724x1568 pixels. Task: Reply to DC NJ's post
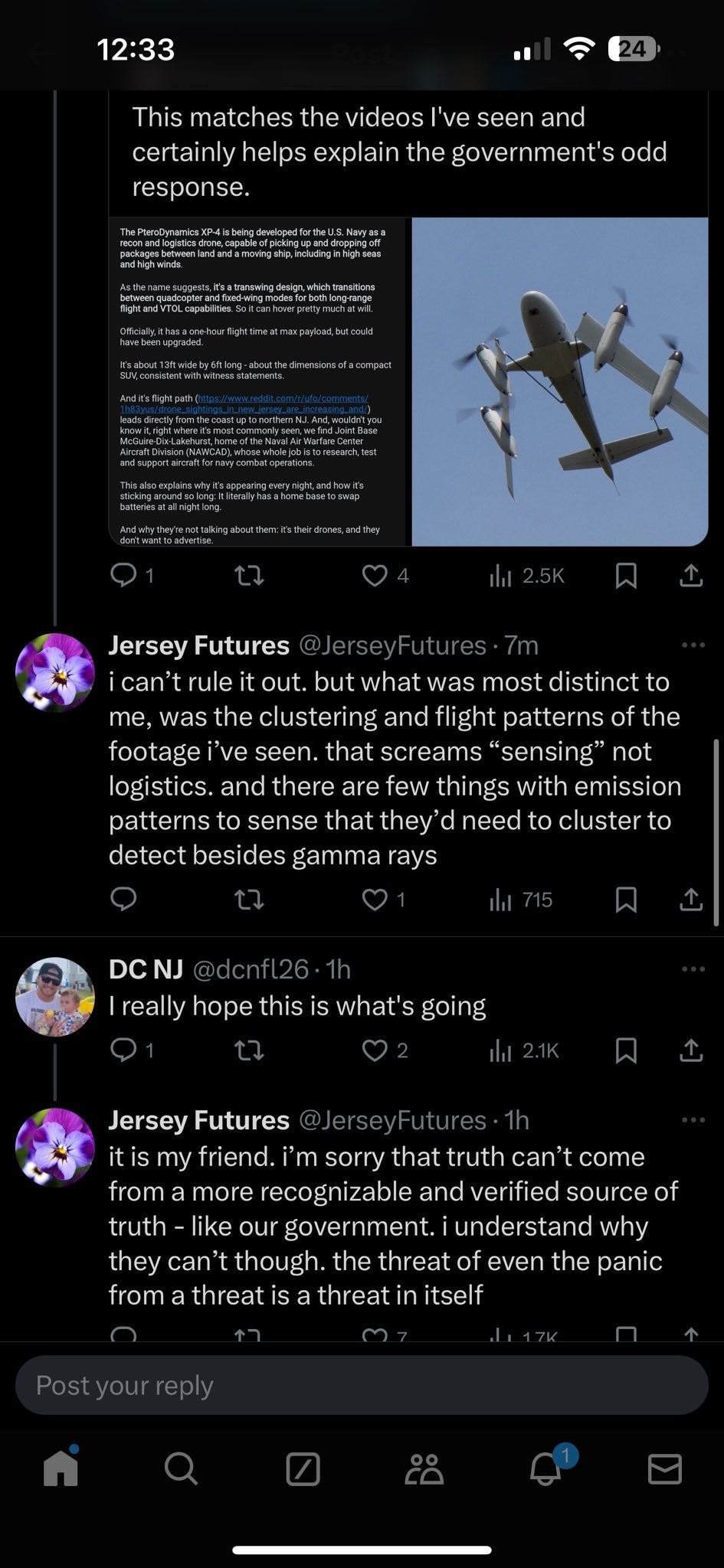coord(123,1050)
